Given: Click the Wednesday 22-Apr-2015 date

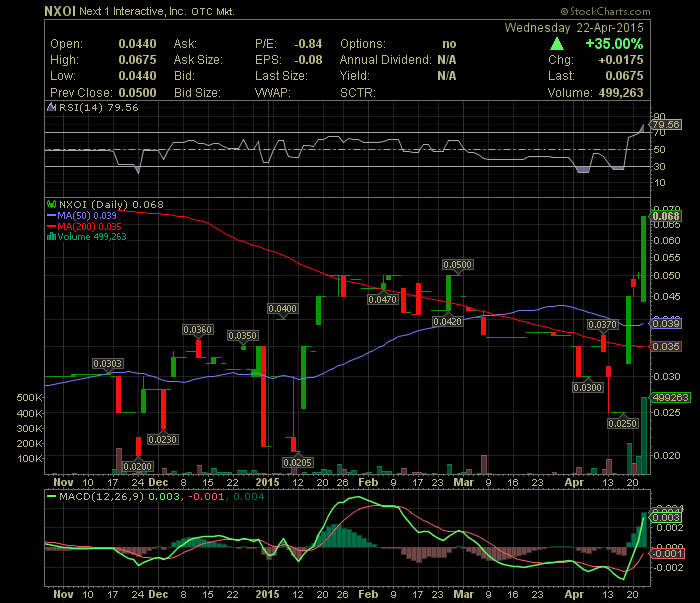Looking at the screenshot, I should pyautogui.click(x=574, y=28).
